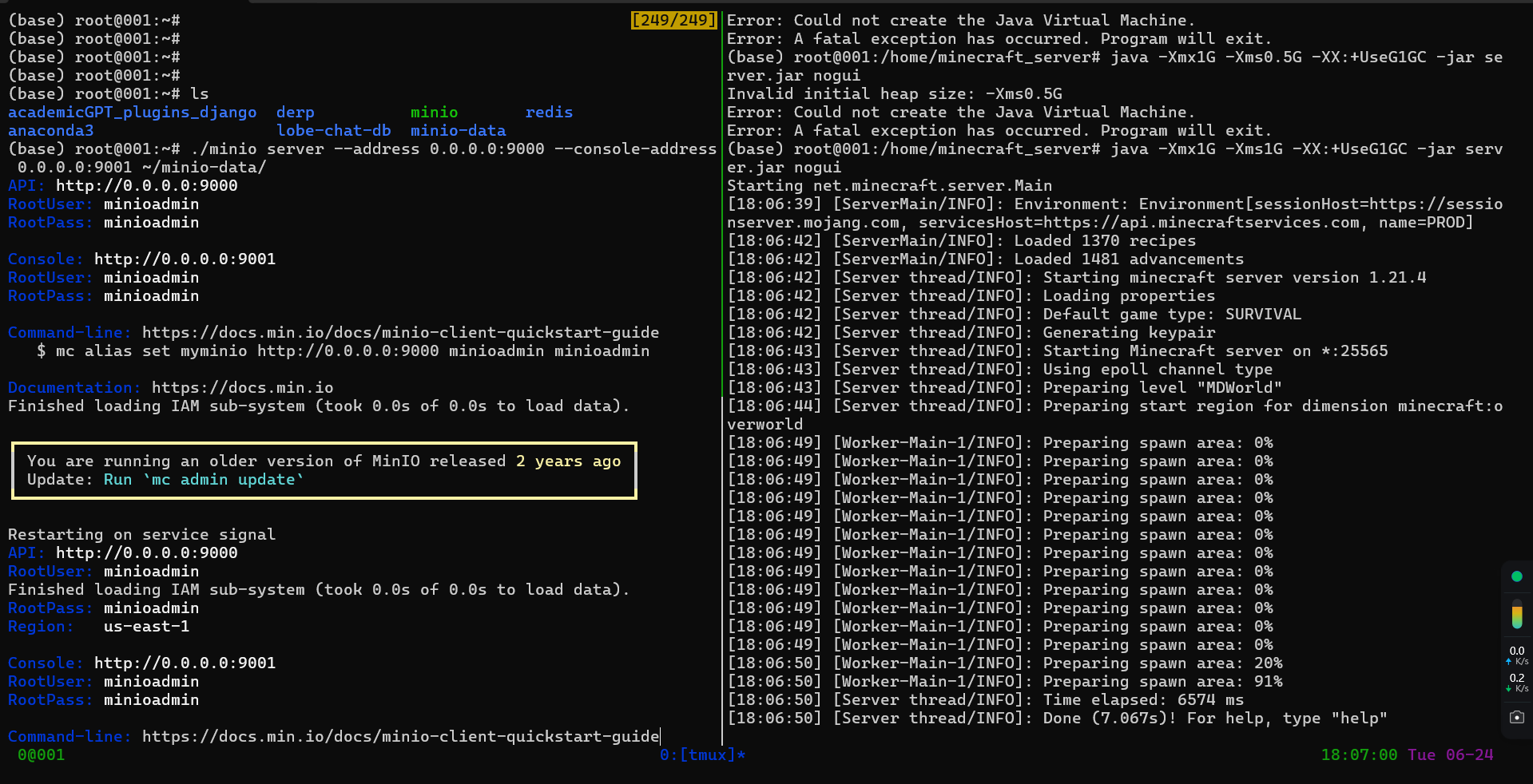Click the first API URL http://0.0.0.0:9000
This screenshot has height=784, width=1533.
click(147, 185)
